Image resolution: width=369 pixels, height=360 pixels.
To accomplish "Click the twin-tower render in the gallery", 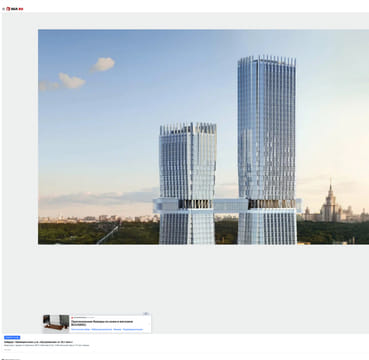I will [203, 137].
